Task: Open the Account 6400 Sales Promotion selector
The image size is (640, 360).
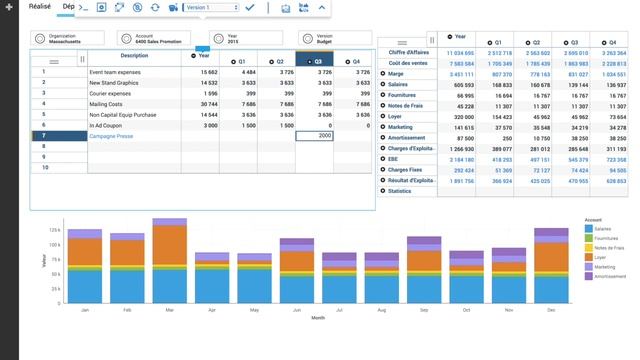Action: tap(154, 38)
